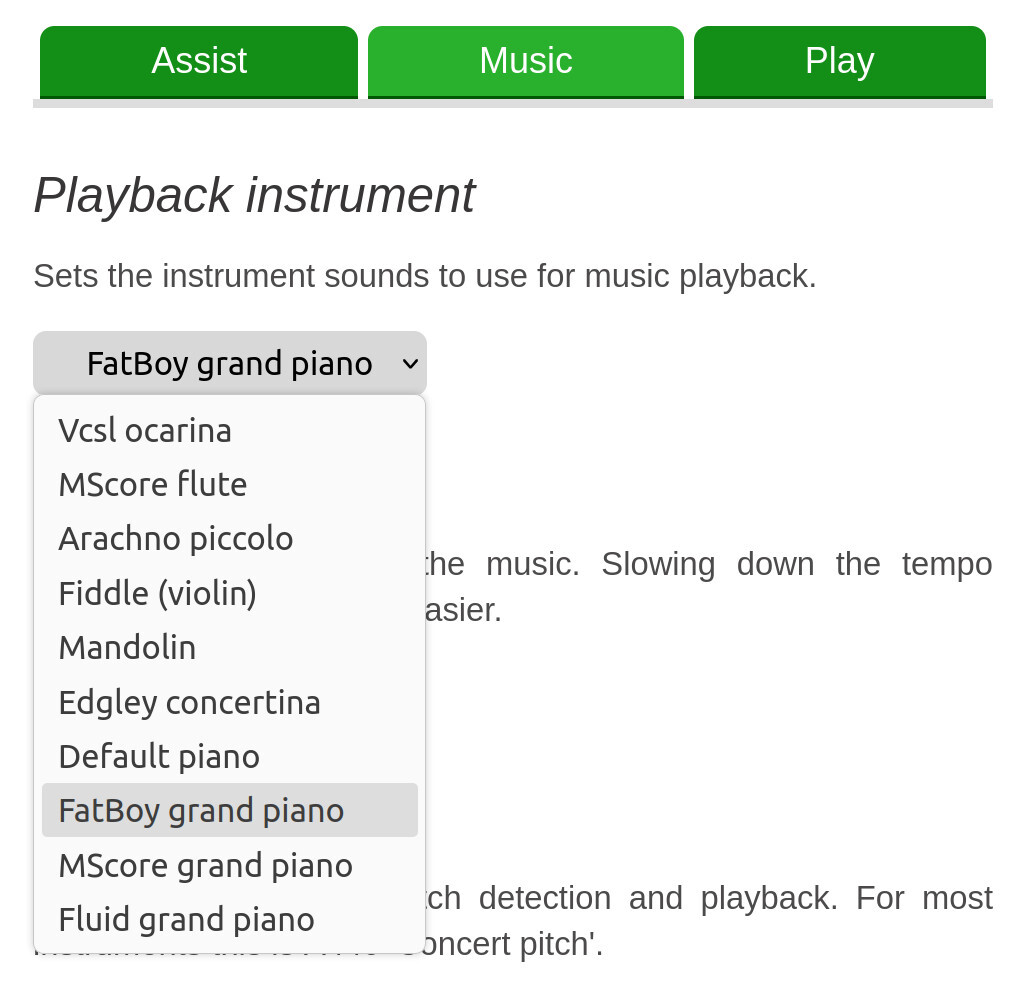Choose MScore flute instrument option
Image resolution: width=1024 pixels, height=988 pixels.
[153, 484]
